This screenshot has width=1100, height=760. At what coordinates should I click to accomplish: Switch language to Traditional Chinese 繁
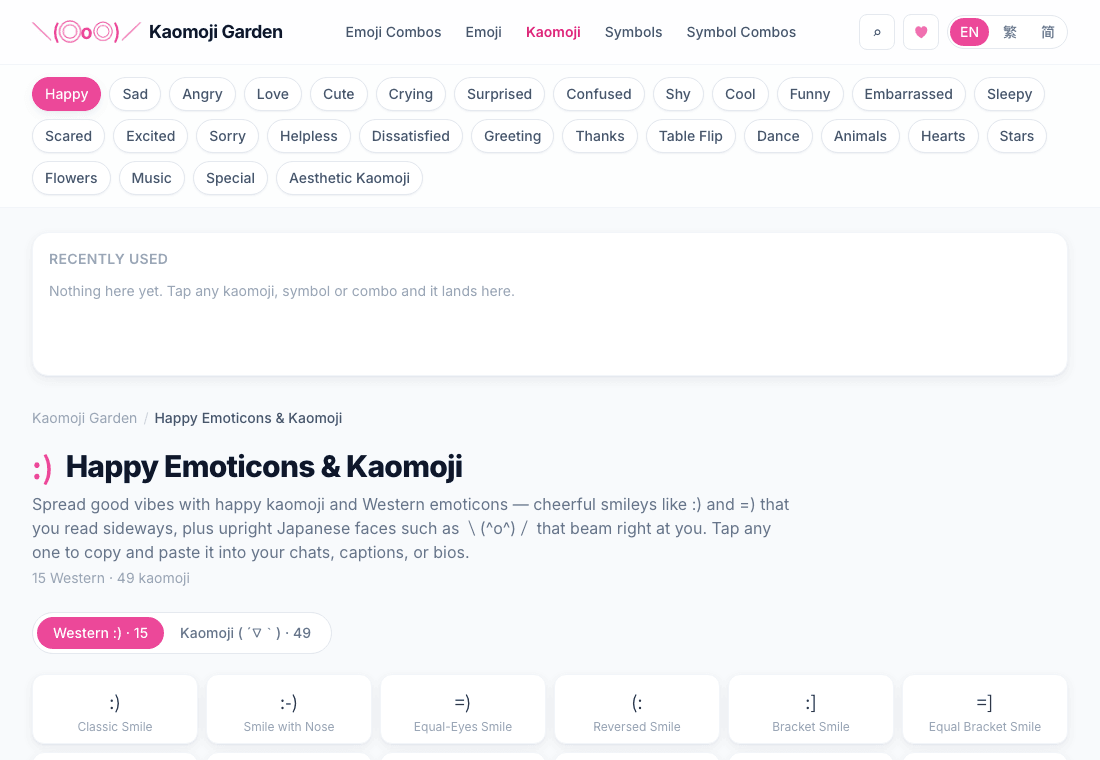coord(1010,32)
